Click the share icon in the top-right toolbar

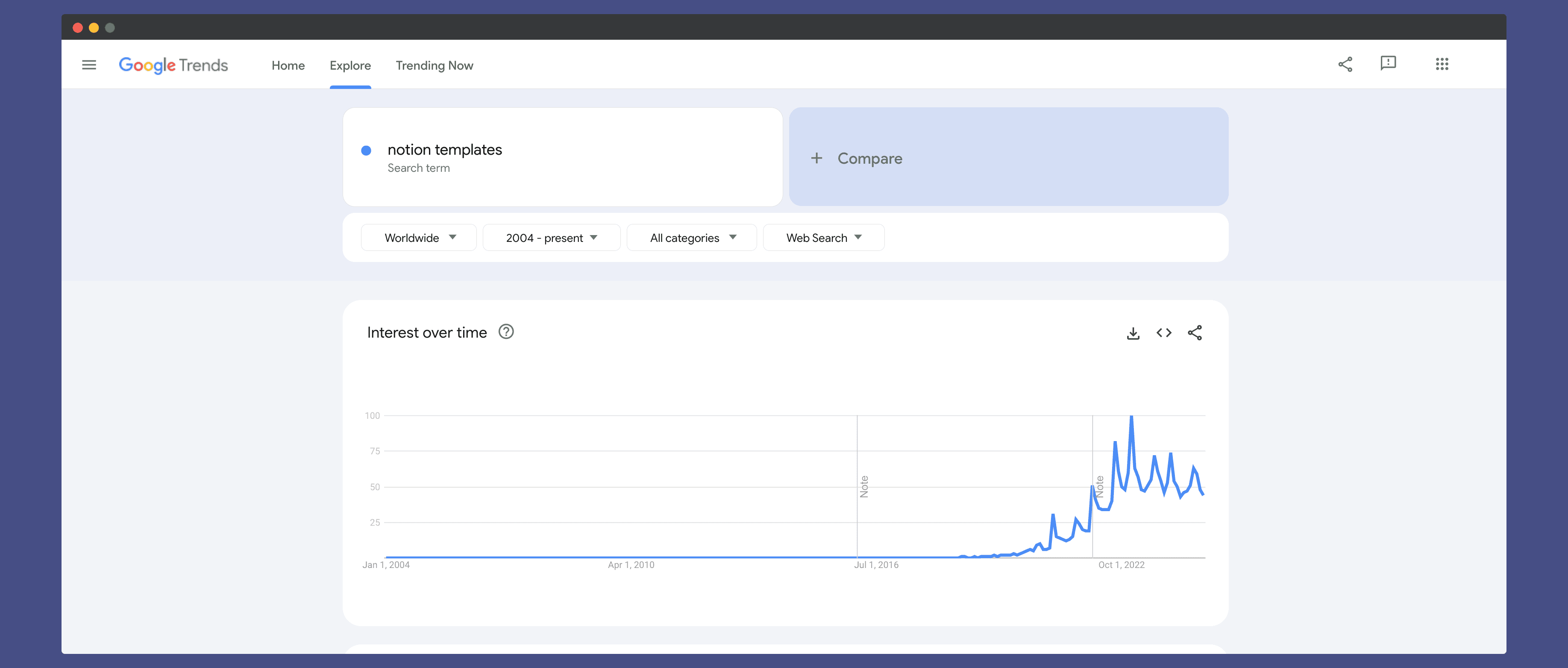[1344, 64]
